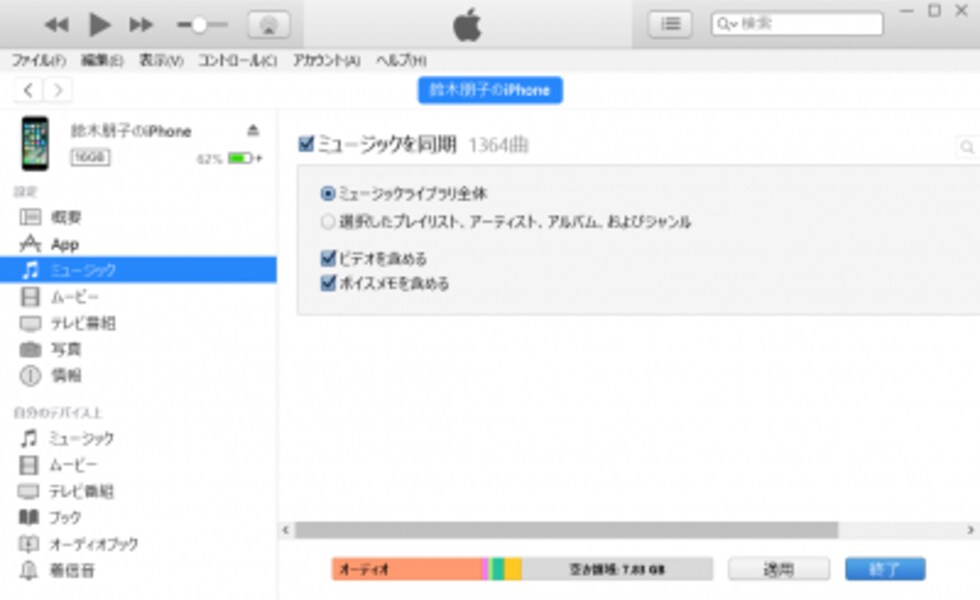980x600 pixels.
Task: Adjust the volume slider knob
Action: (199, 25)
